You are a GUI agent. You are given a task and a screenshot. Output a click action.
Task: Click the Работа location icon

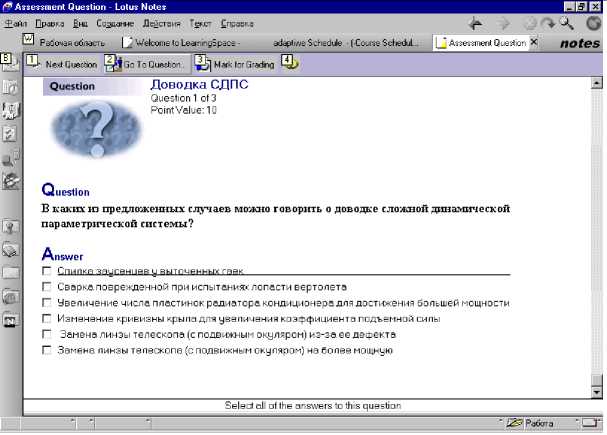coord(514,423)
